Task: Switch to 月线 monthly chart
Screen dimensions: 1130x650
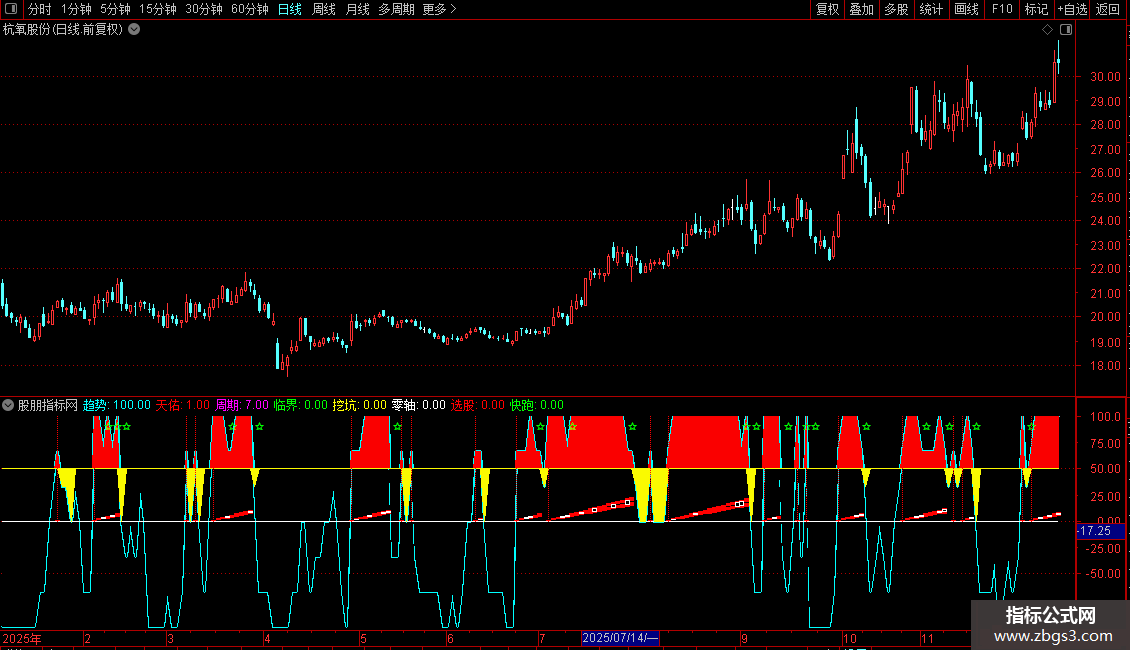Action: [357, 9]
